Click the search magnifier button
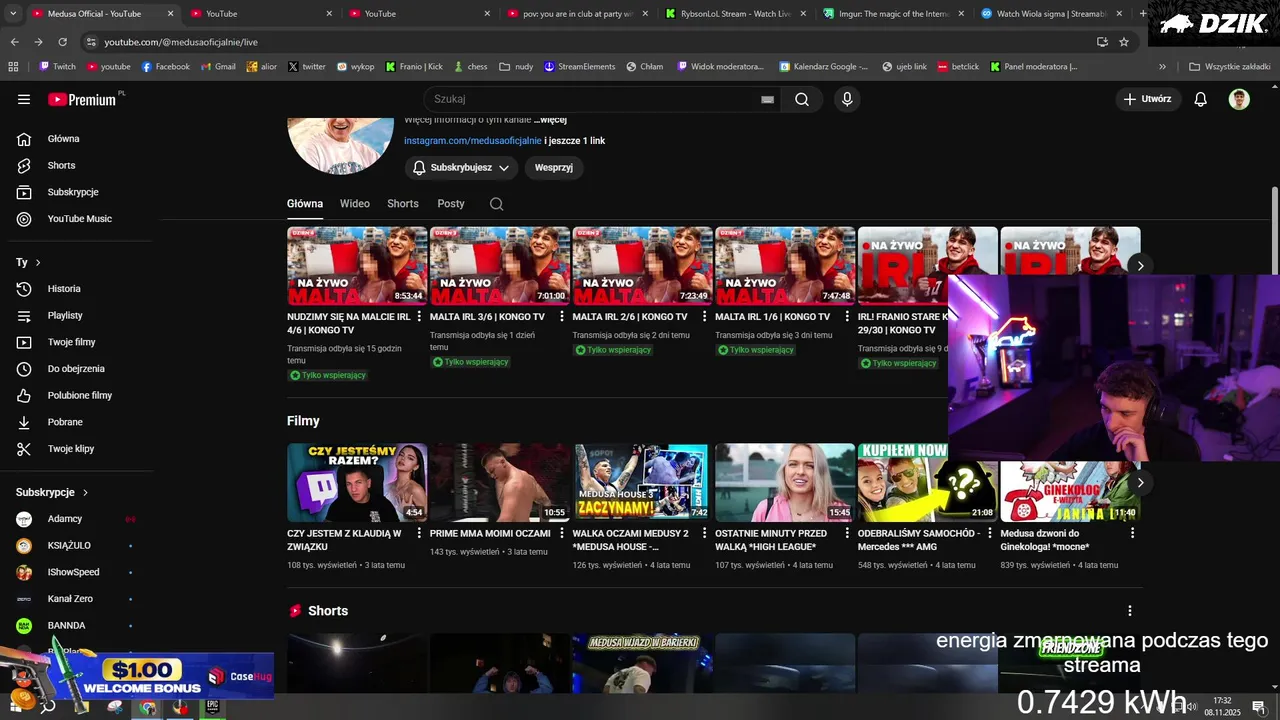Viewport: 1280px width, 720px height. tap(802, 99)
